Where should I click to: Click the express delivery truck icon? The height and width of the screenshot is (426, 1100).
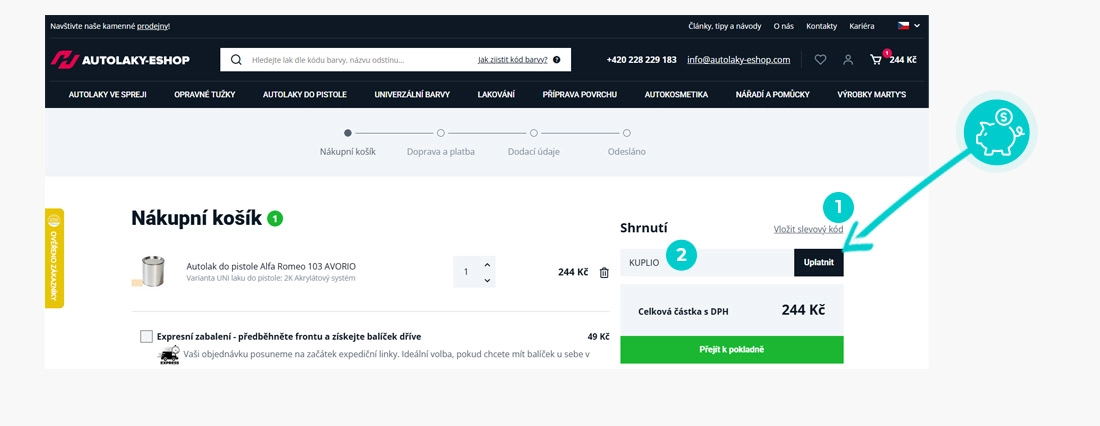pyautogui.click(x=169, y=355)
